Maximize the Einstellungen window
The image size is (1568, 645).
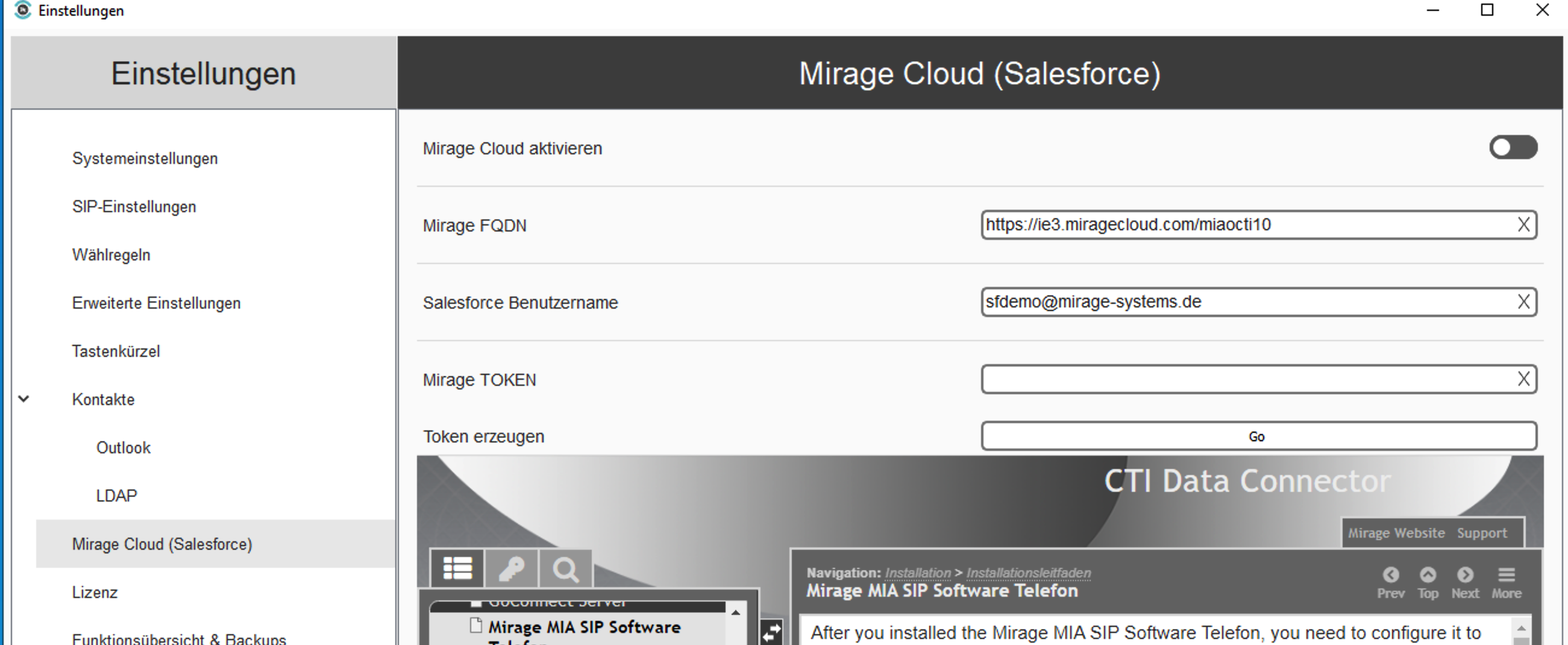pyautogui.click(x=1487, y=10)
